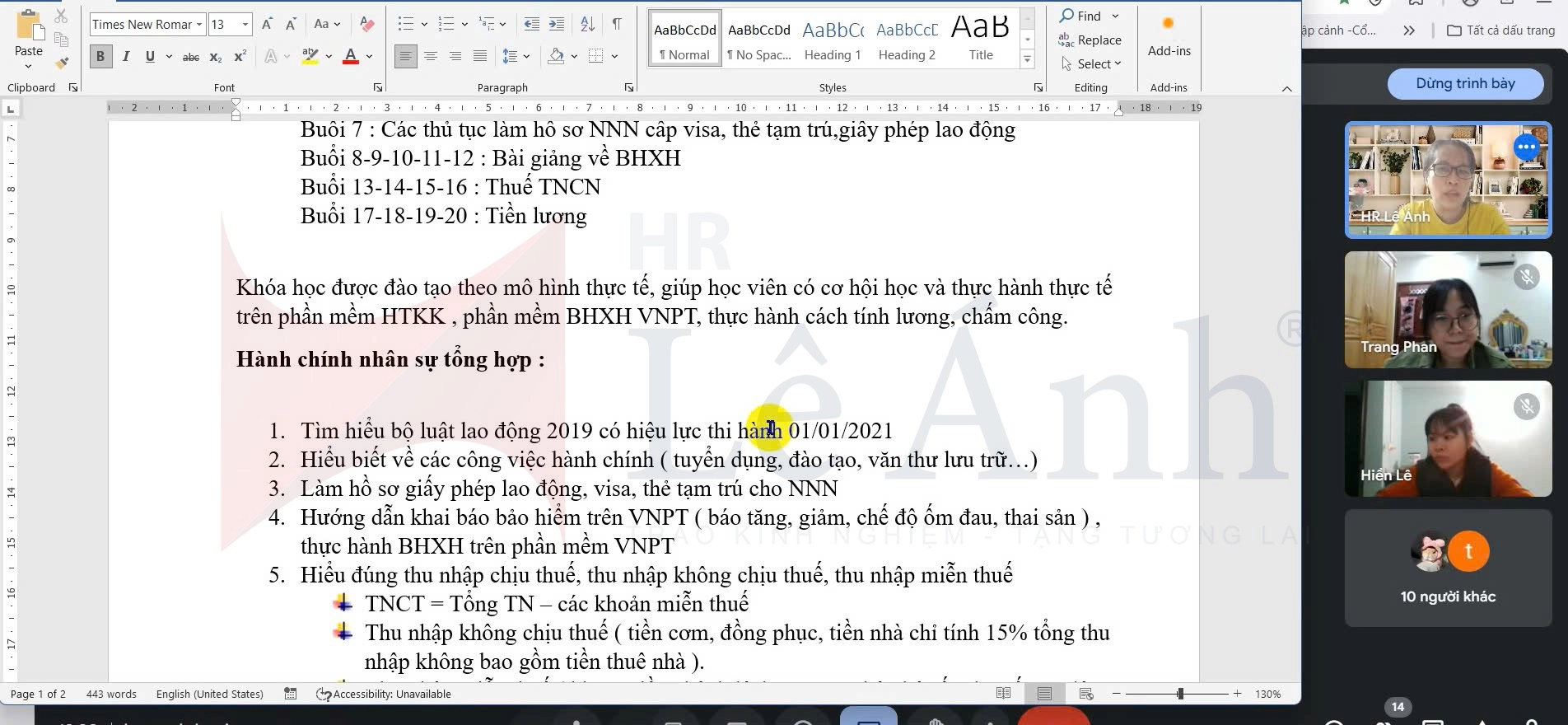Click the Replace button
Screen dimensions: 1568x725
coord(1090,40)
